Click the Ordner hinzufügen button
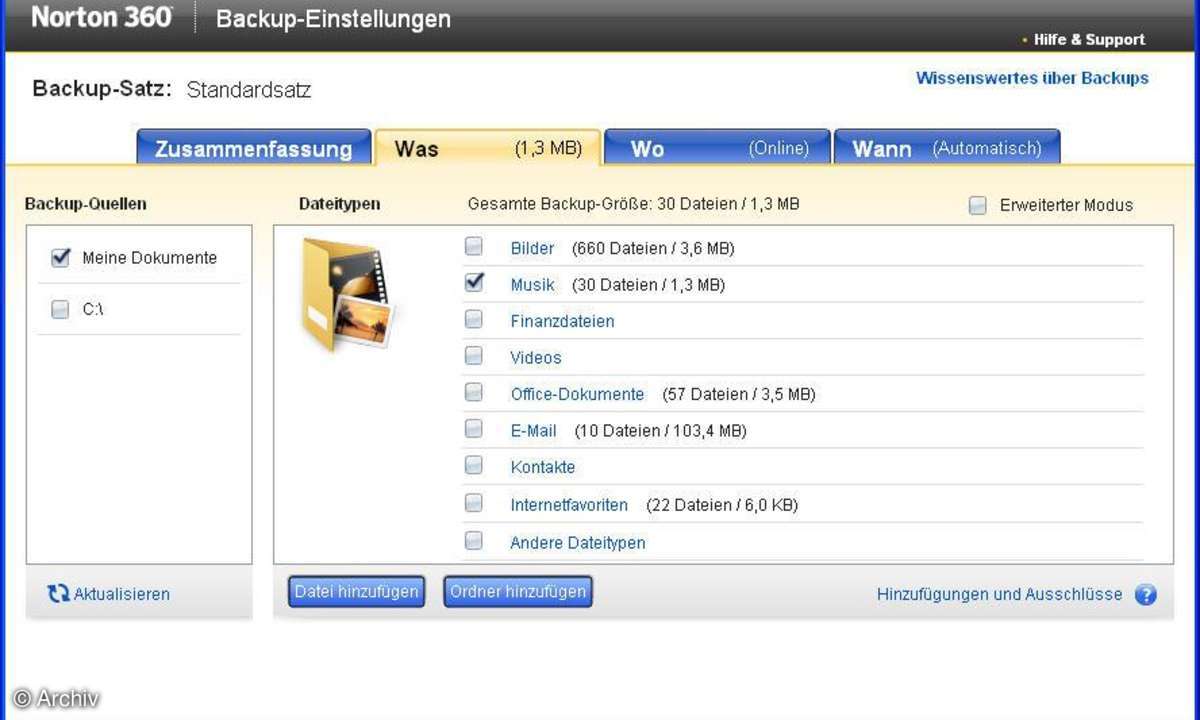The height and width of the screenshot is (720, 1200). click(x=518, y=592)
